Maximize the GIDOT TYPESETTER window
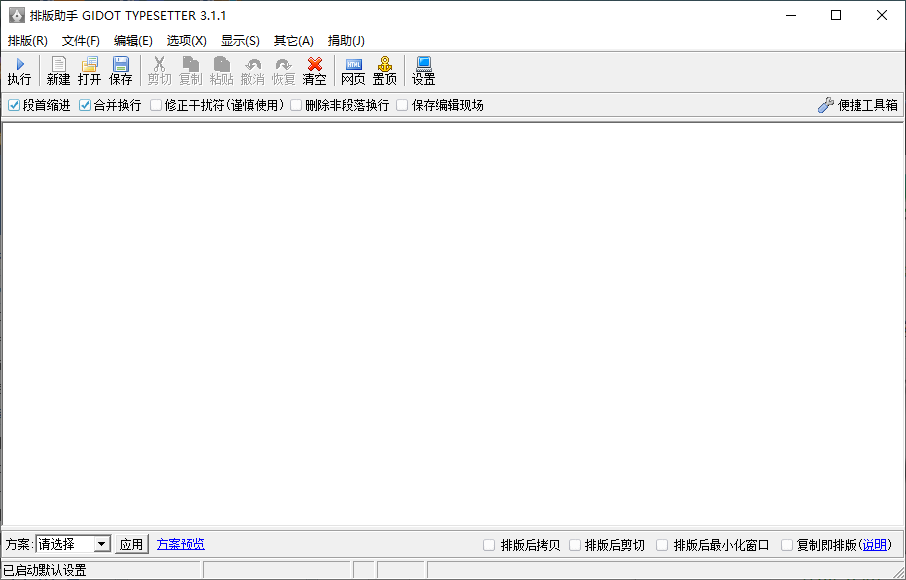906x580 pixels. tap(836, 16)
